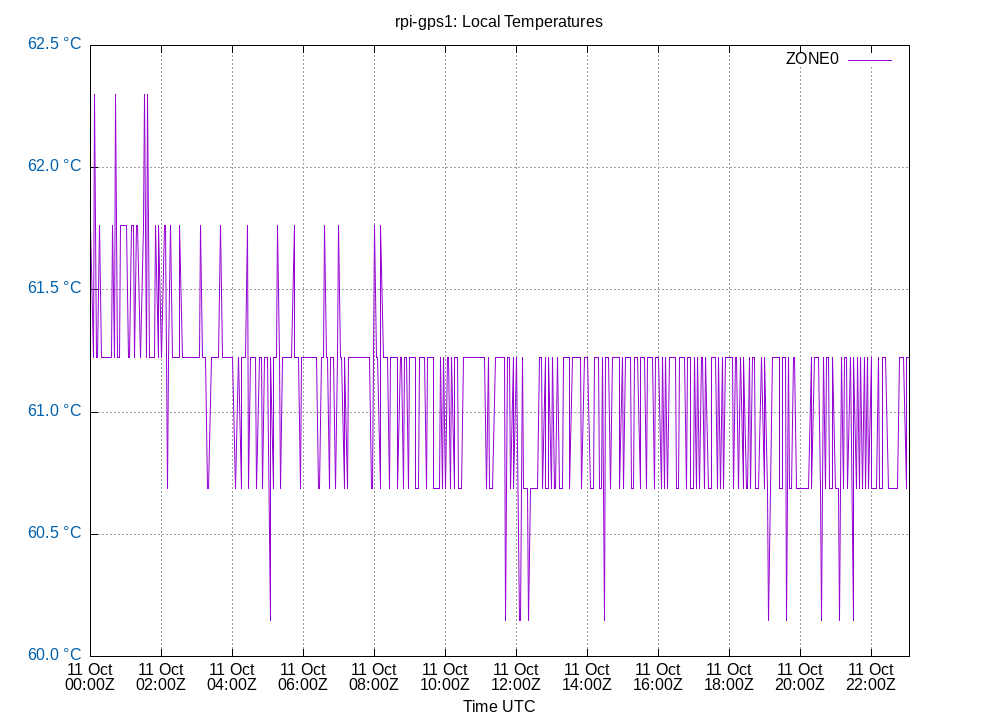Click the '11 Oct 02:00Z' x-axis label
1000x720 pixels.
[x=161, y=677]
